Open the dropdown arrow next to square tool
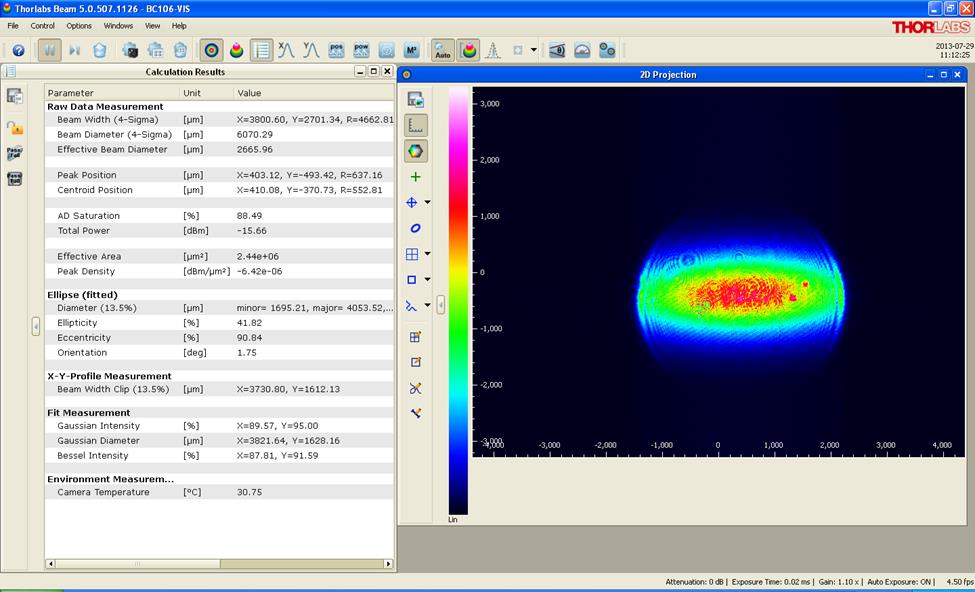The height and width of the screenshot is (592, 975). click(x=428, y=280)
